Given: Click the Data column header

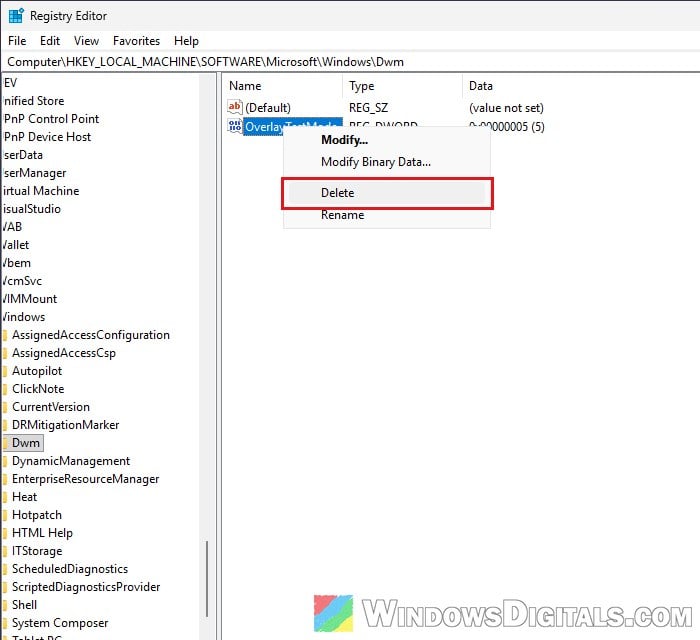Looking at the screenshot, I should pos(481,86).
